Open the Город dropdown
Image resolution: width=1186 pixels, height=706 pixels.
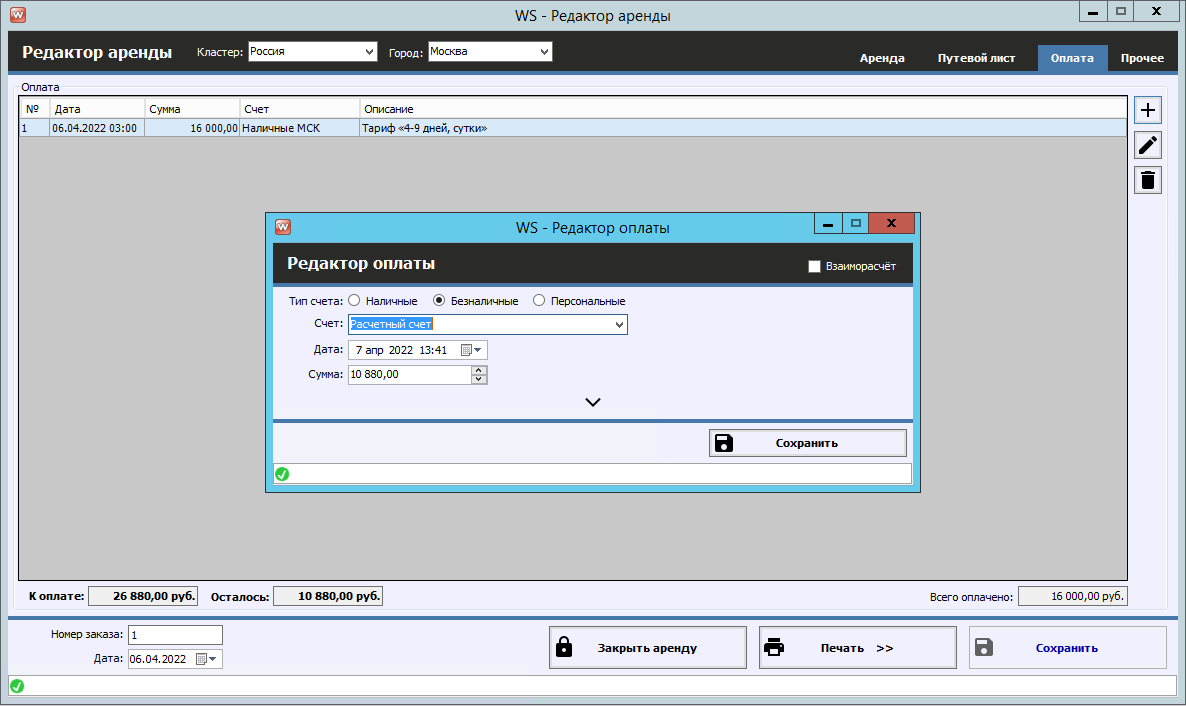tap(544, 52)
